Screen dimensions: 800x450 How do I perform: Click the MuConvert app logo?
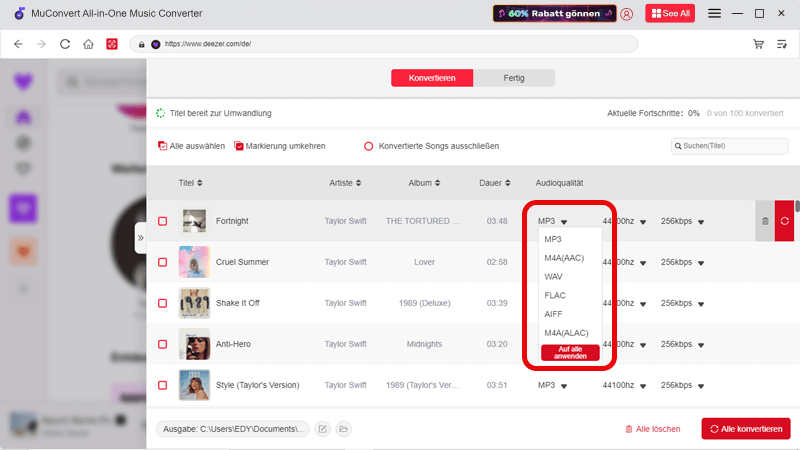pyautogui.click(x=19, y=13)
